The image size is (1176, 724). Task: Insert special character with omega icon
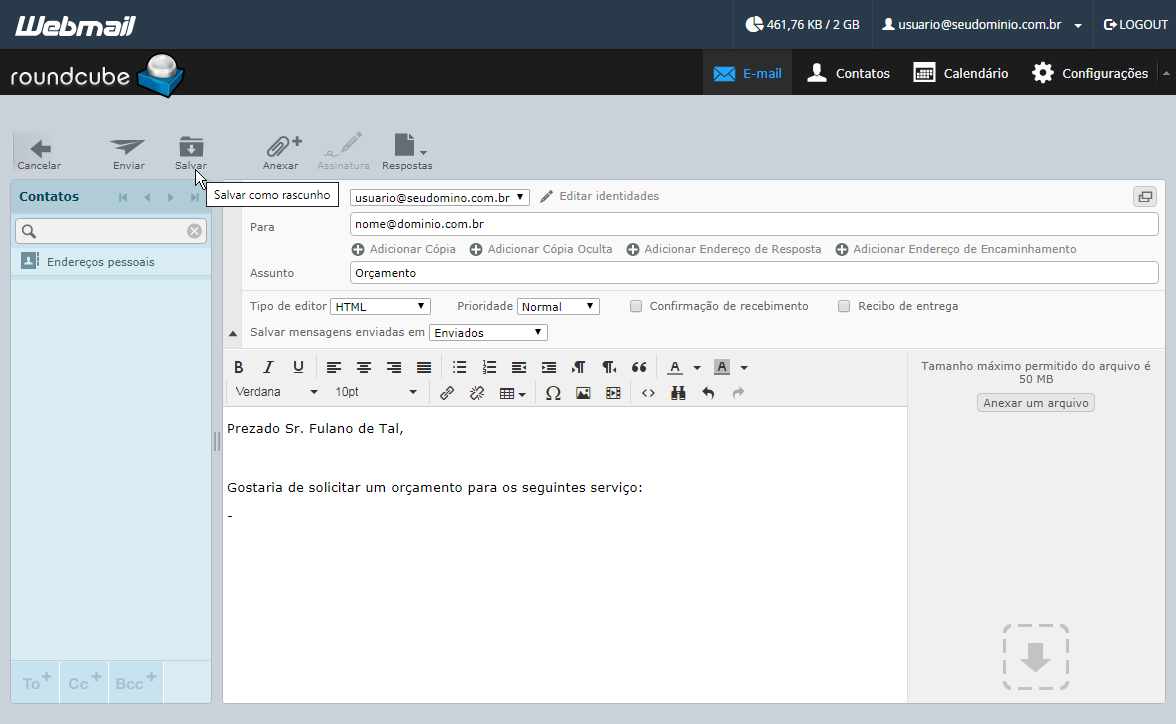[x=554, y=393]
